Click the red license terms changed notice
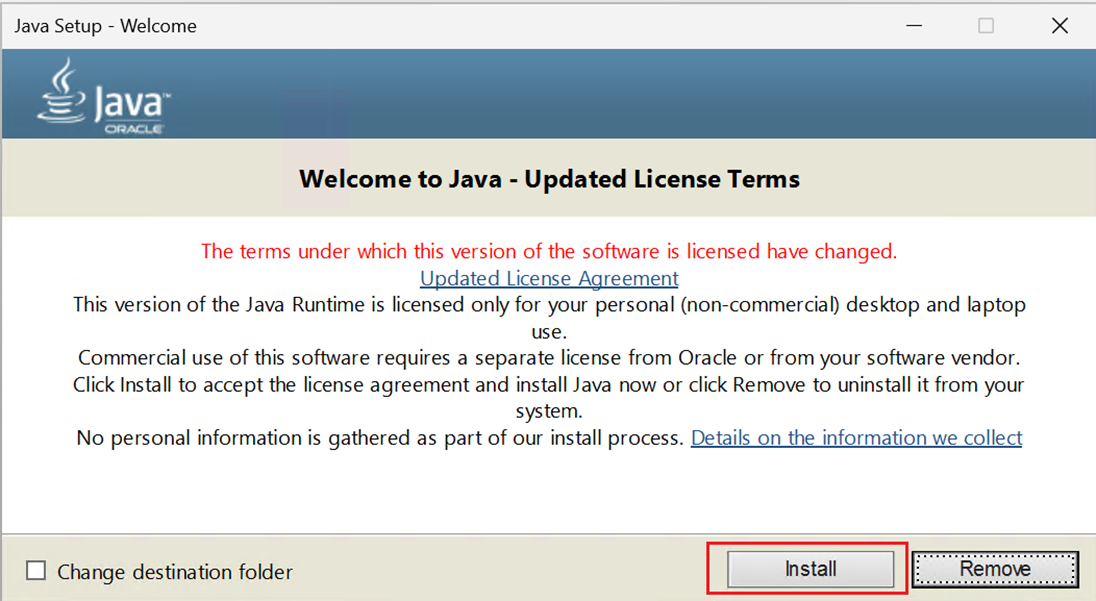1096x601 pixels. [549, 252]
